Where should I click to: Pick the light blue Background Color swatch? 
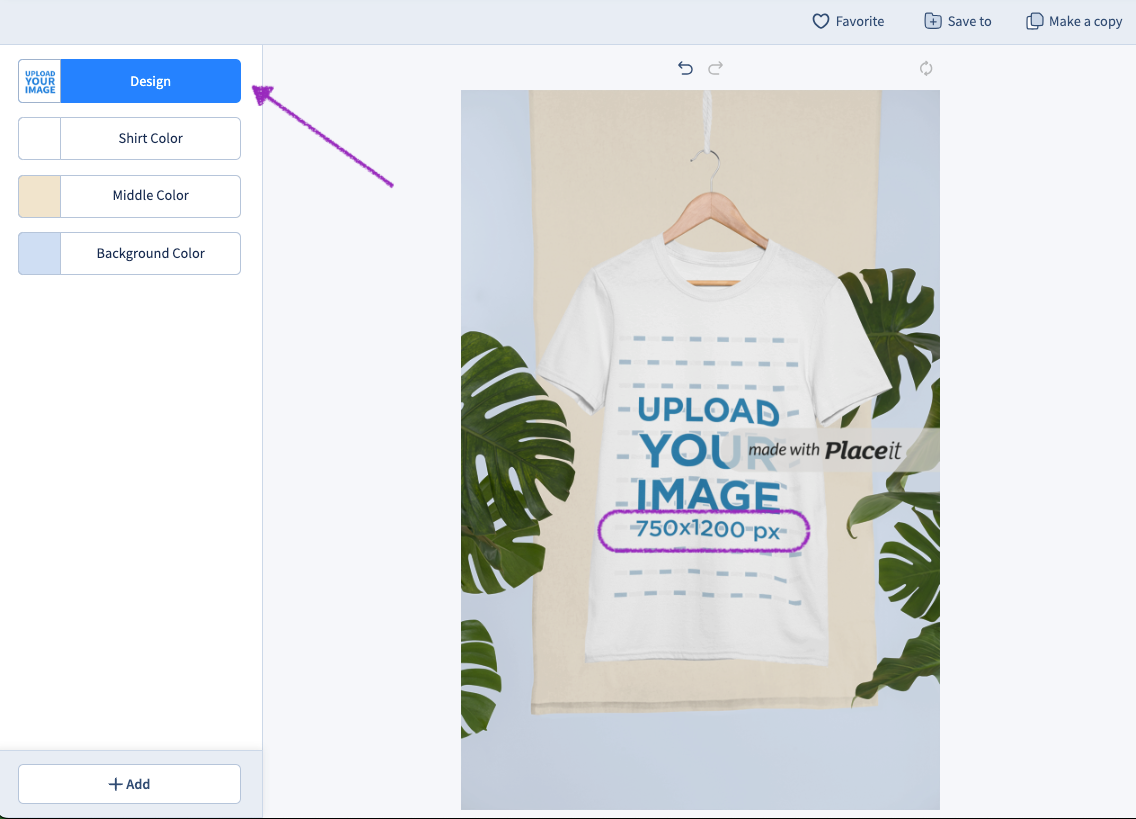[x=40, y=253]
